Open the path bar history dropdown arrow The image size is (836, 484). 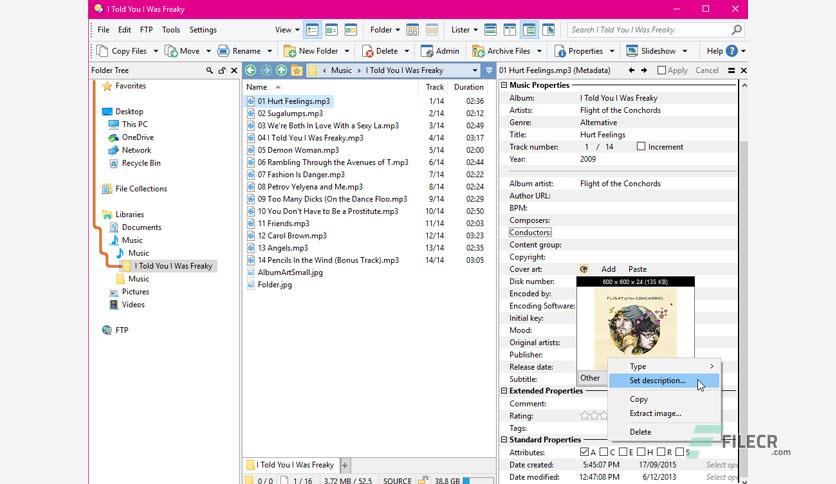coord(475,70)
